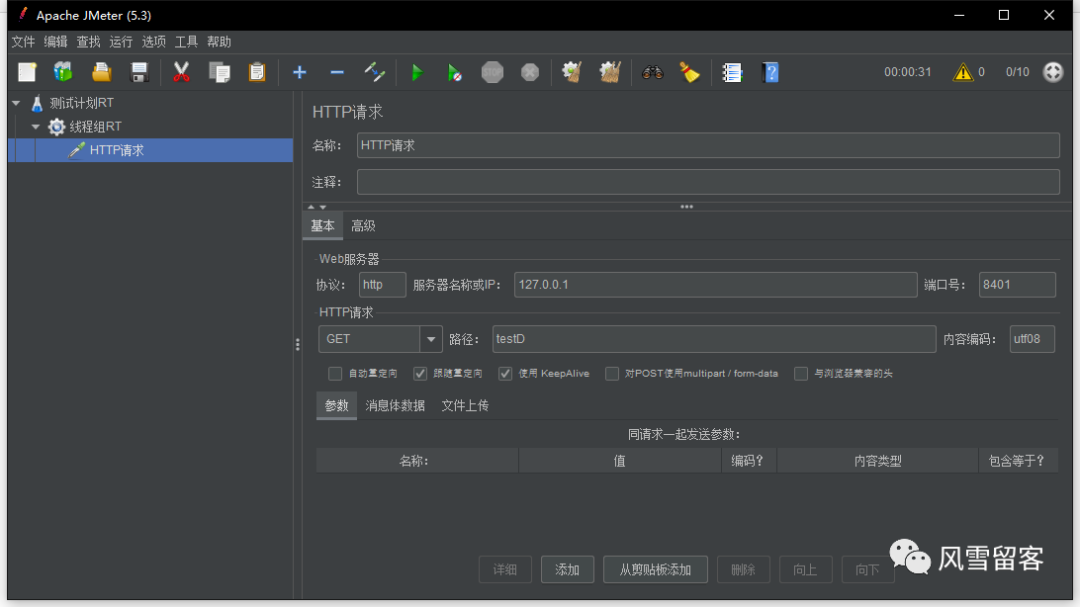Click the Cut scissors icon
1080x607 pixels.
click(181, 72)
